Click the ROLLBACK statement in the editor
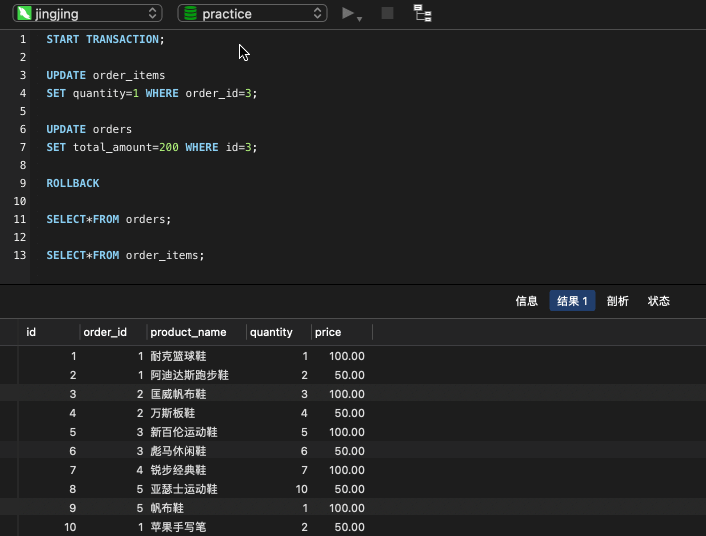The width and height of the screenshot is (706, 536). click(x=73, y=183)
